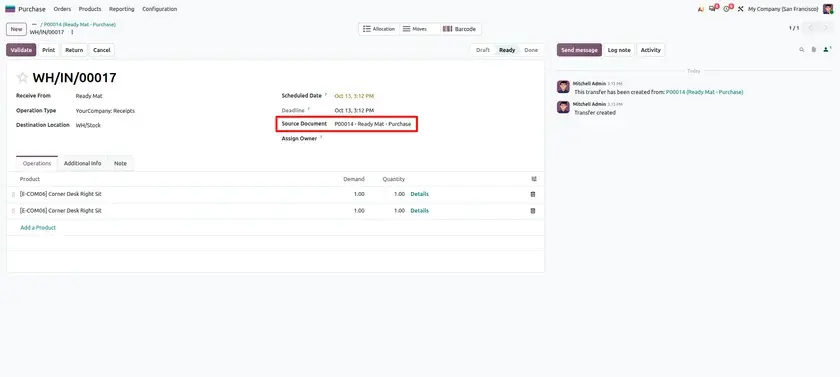This screenshot has height=377, width=840.
Task: Open the Allocation smart button
Action: point(379,29)
